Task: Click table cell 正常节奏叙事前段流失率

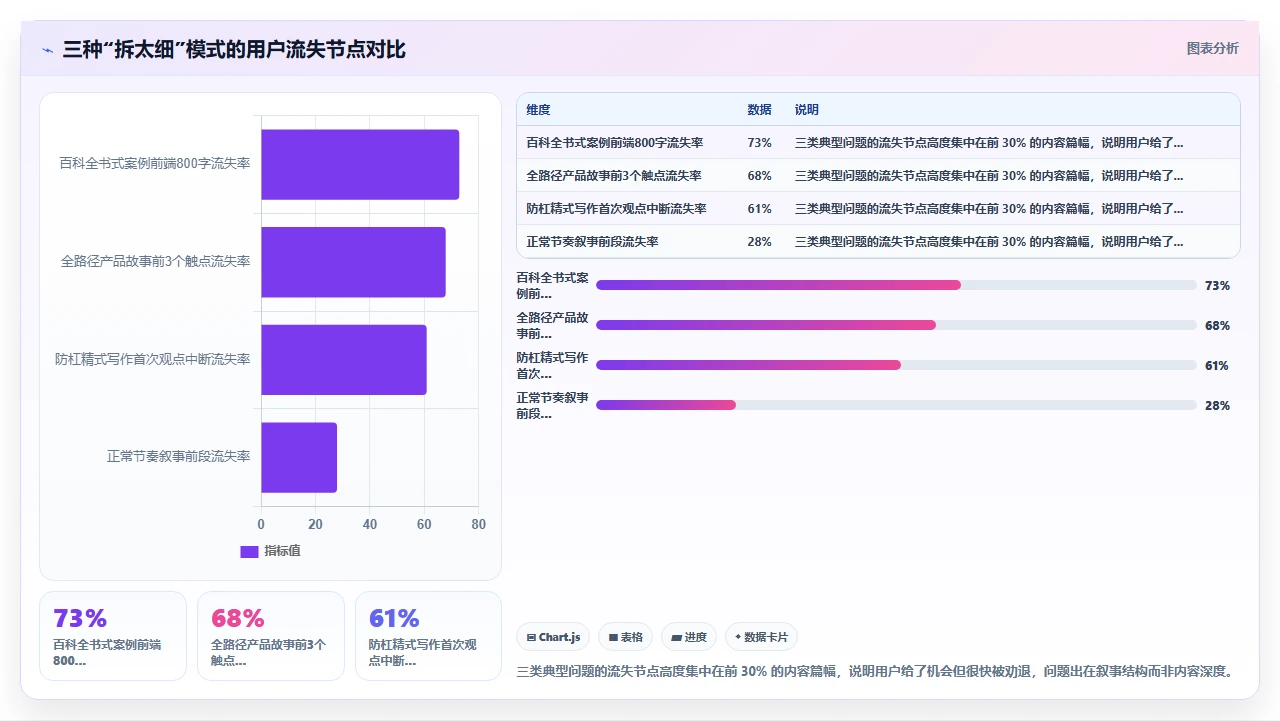Action: pos(593,242)
